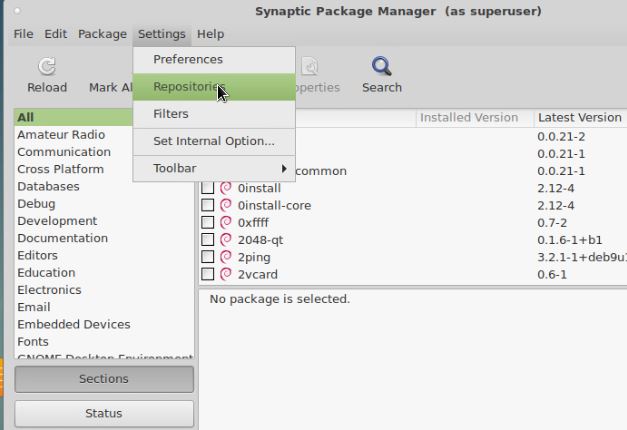Viewport: 627px width, 430px height.
Task: Mark the 2048-qt package checkbox
Action: coord(207,240)
